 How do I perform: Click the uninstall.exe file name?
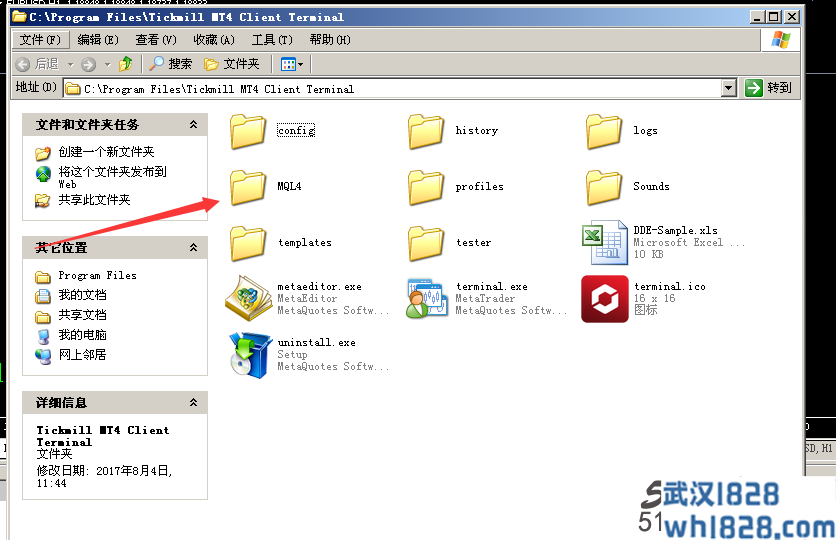(316, 343)
